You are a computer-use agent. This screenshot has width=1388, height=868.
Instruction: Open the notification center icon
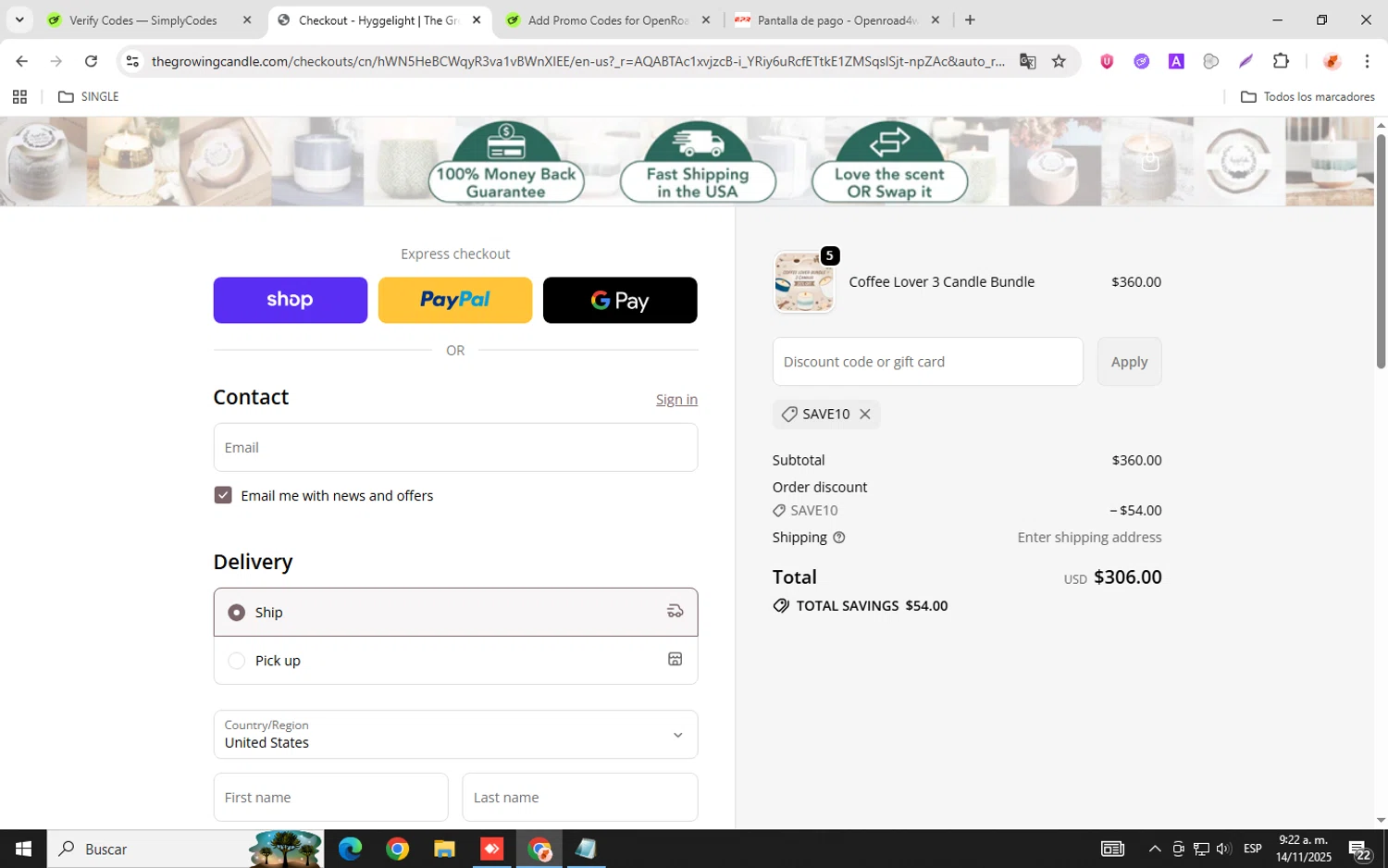(x=1359, y=849)
